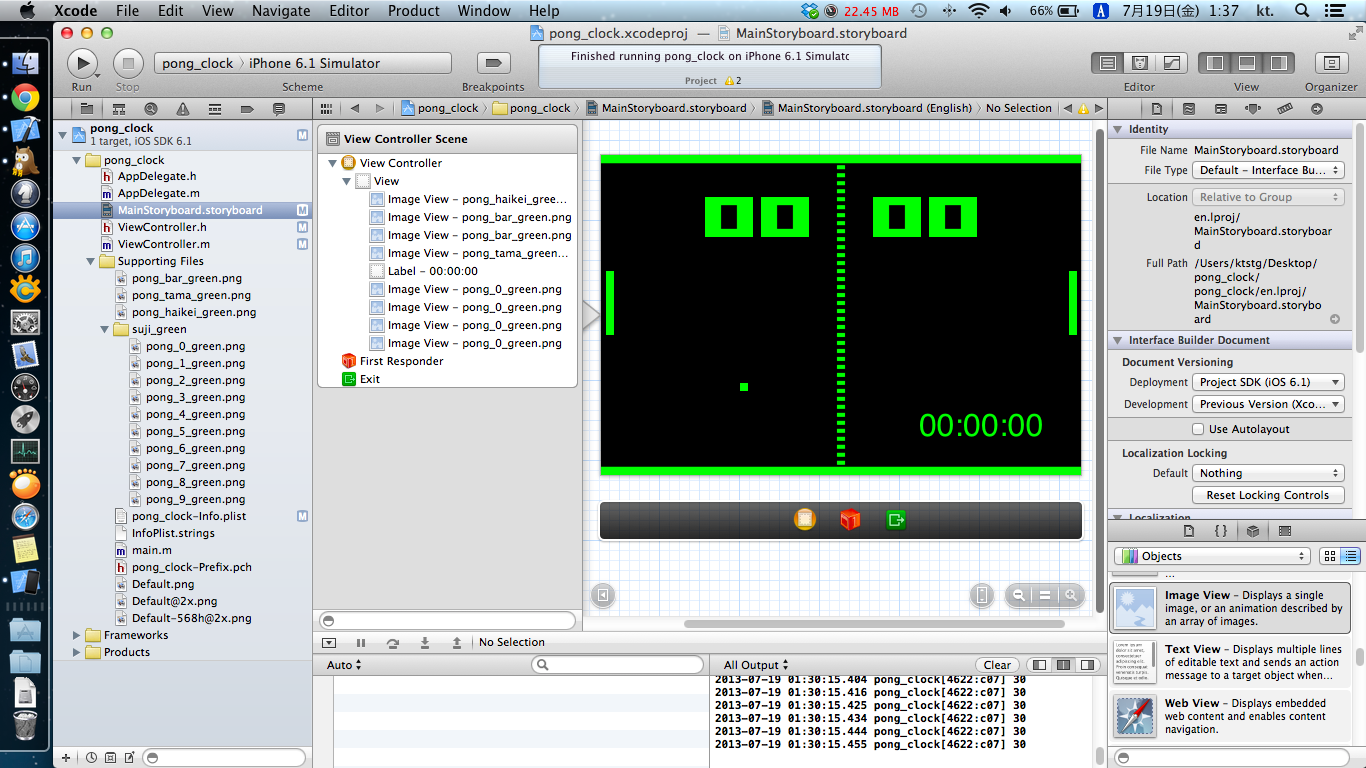Select AppDelegate.h in the navigator

pos(157,176)
